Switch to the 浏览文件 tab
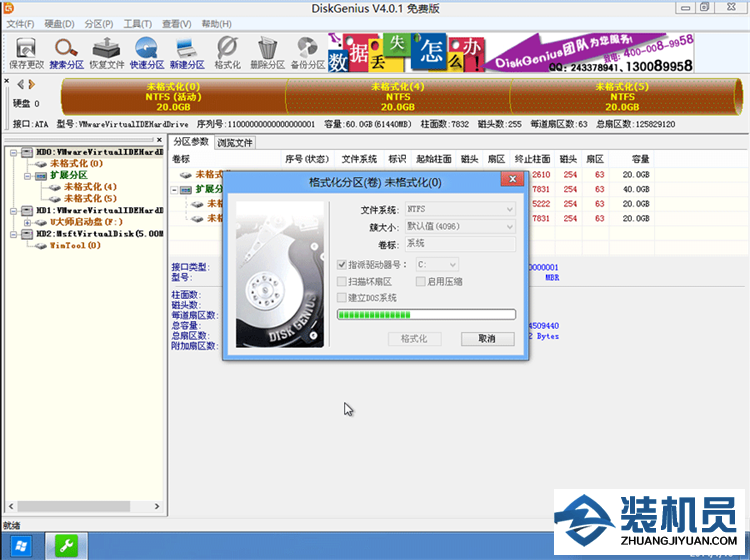Image resolution: width=750 pixels, height=560 pixels. [235, 143]
